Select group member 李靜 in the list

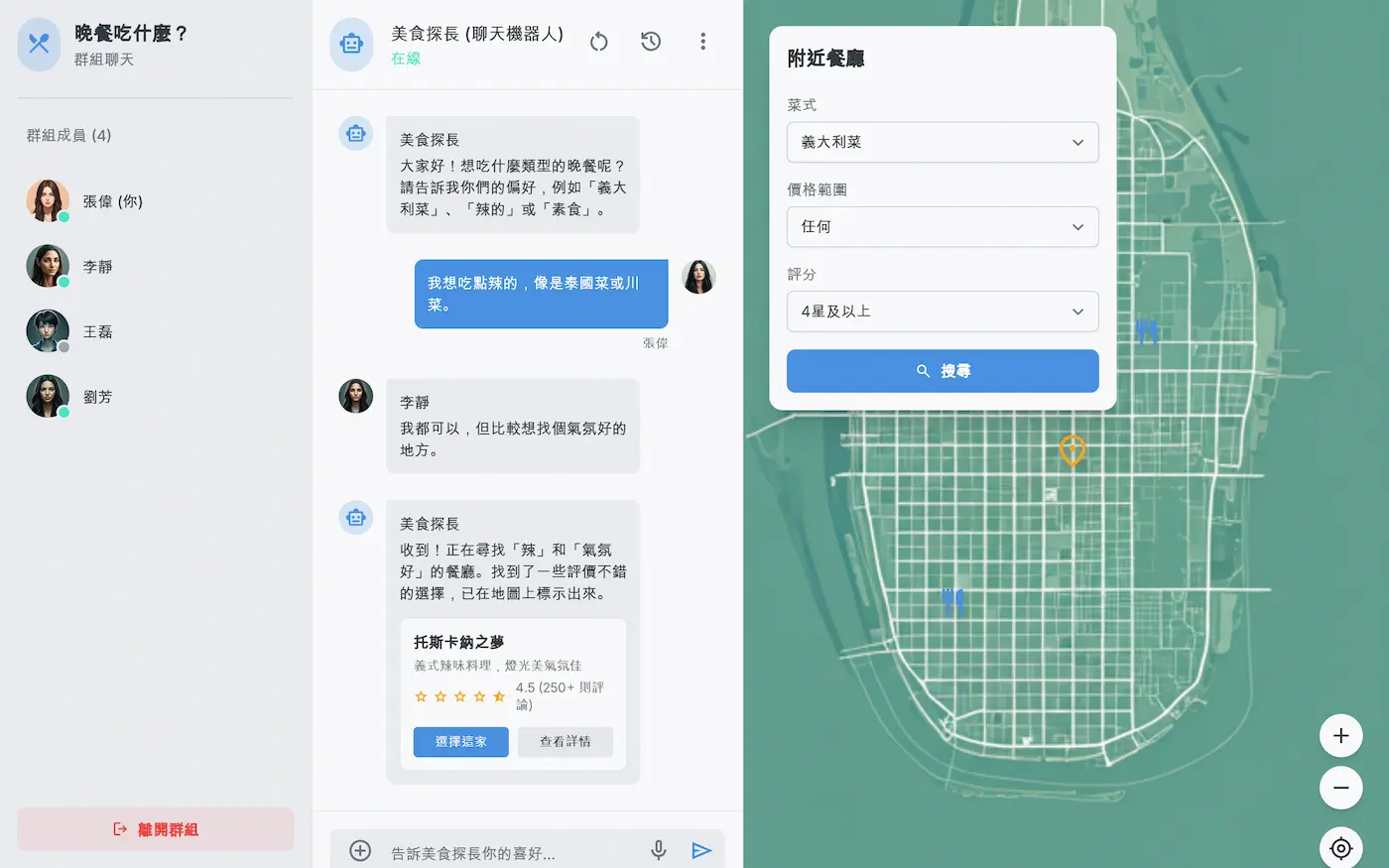point(97,267)
